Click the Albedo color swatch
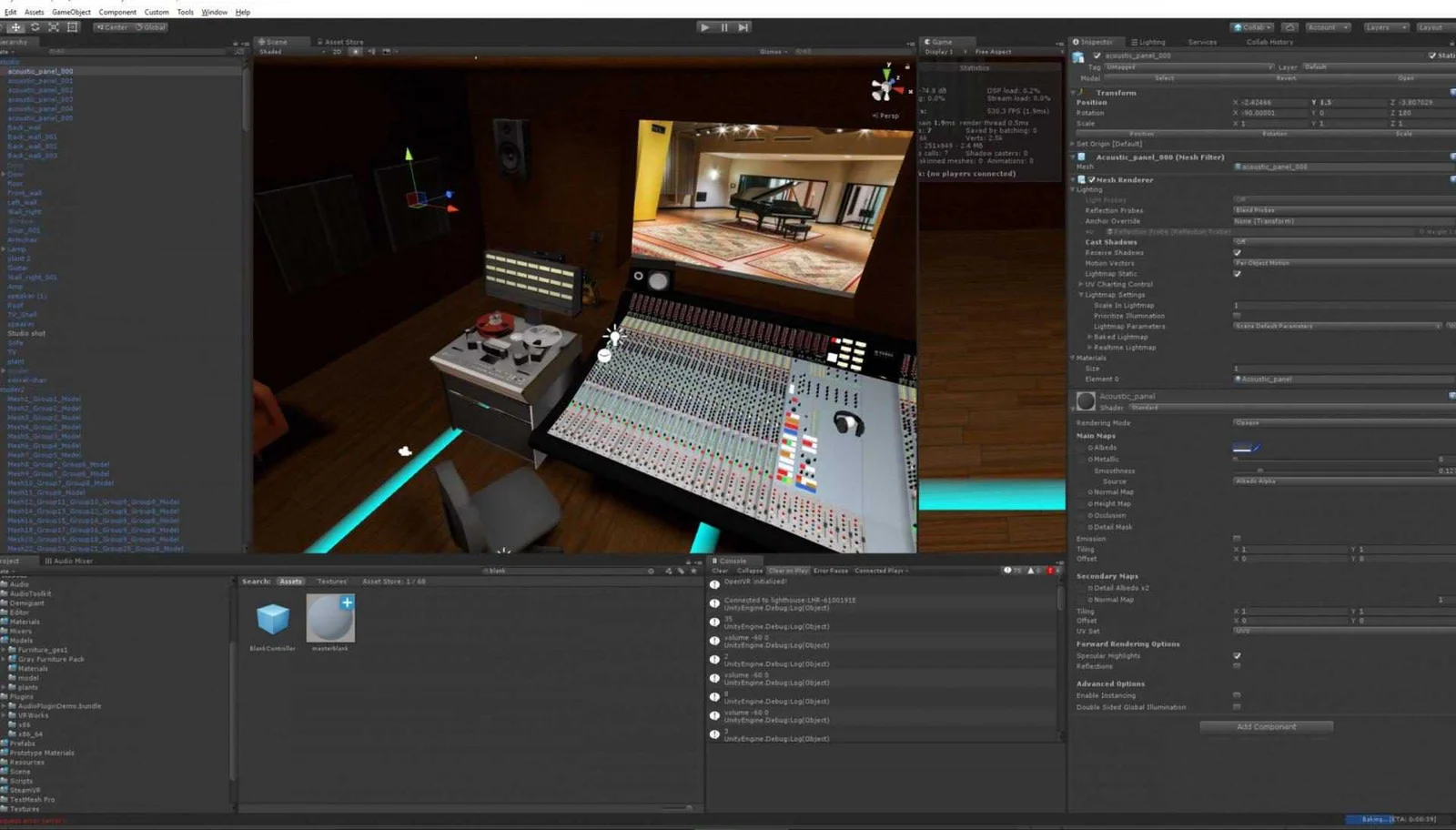 tap(1242, 448)
